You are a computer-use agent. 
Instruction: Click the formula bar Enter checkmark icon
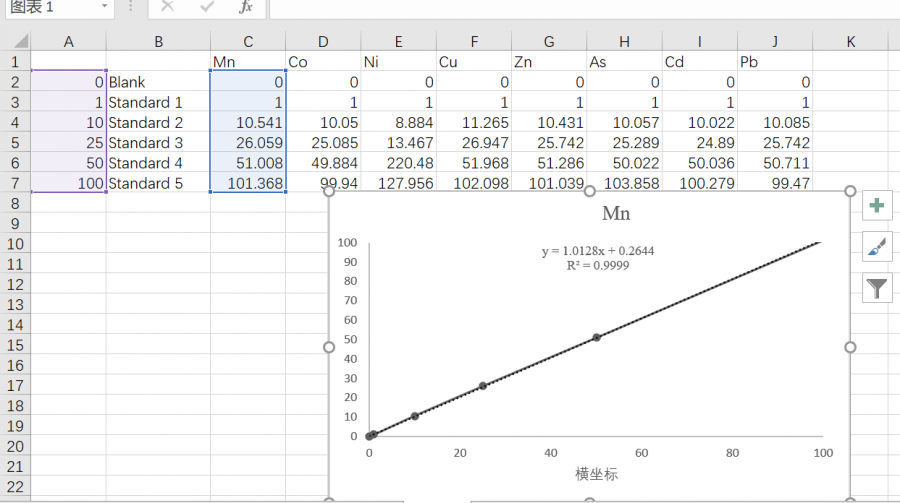tap(207, 7)
